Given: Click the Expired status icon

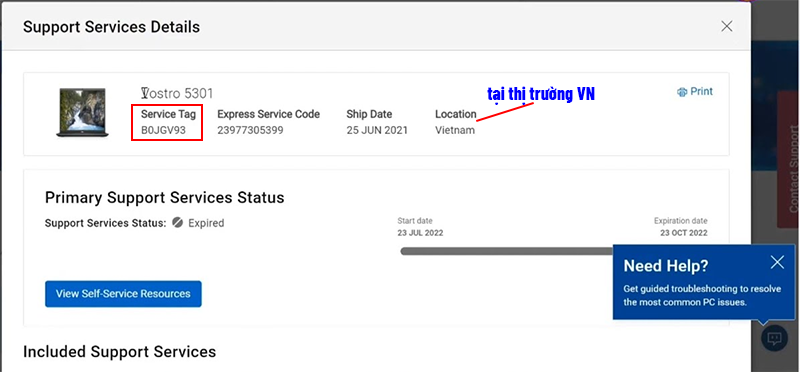Looking at the screenshot, I should (x=177, y=223).
